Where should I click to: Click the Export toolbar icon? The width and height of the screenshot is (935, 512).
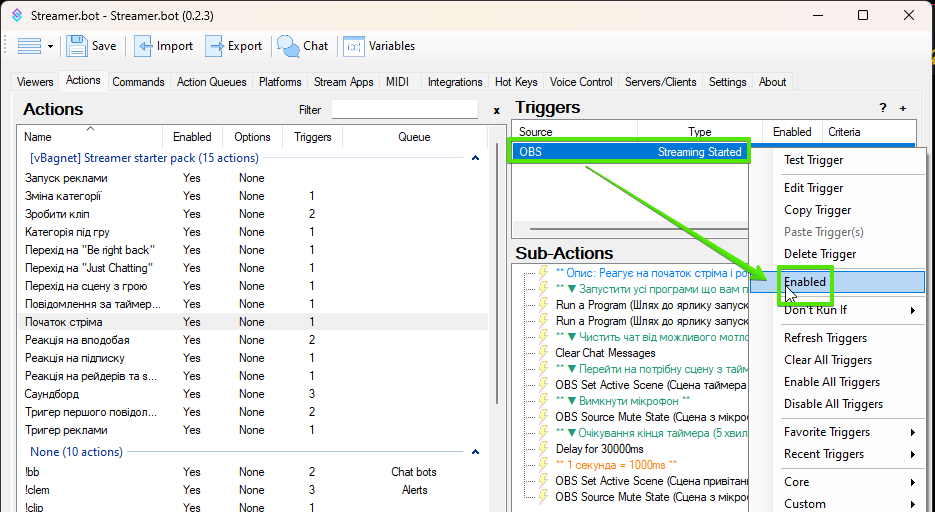coord(215,46)
